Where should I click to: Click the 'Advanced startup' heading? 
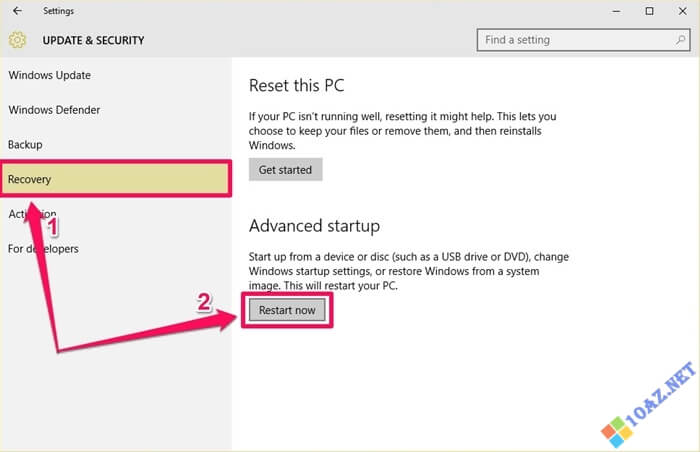coord(314,226)
